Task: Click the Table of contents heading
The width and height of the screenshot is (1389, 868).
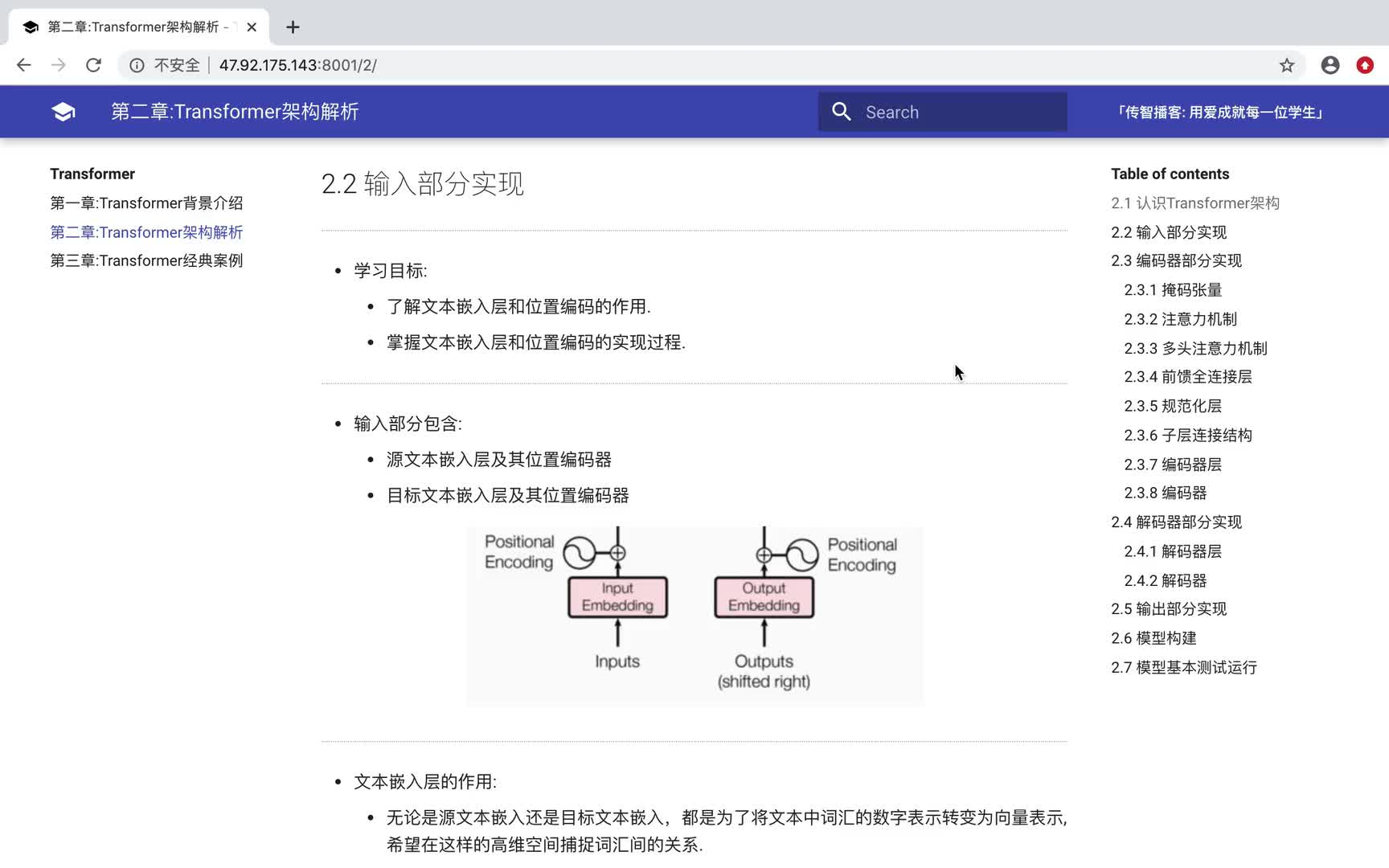Action: (x=1170, y=174)
